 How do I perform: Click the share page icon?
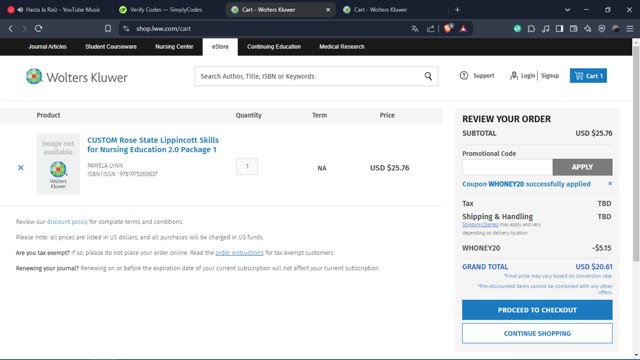pos(430,29)
